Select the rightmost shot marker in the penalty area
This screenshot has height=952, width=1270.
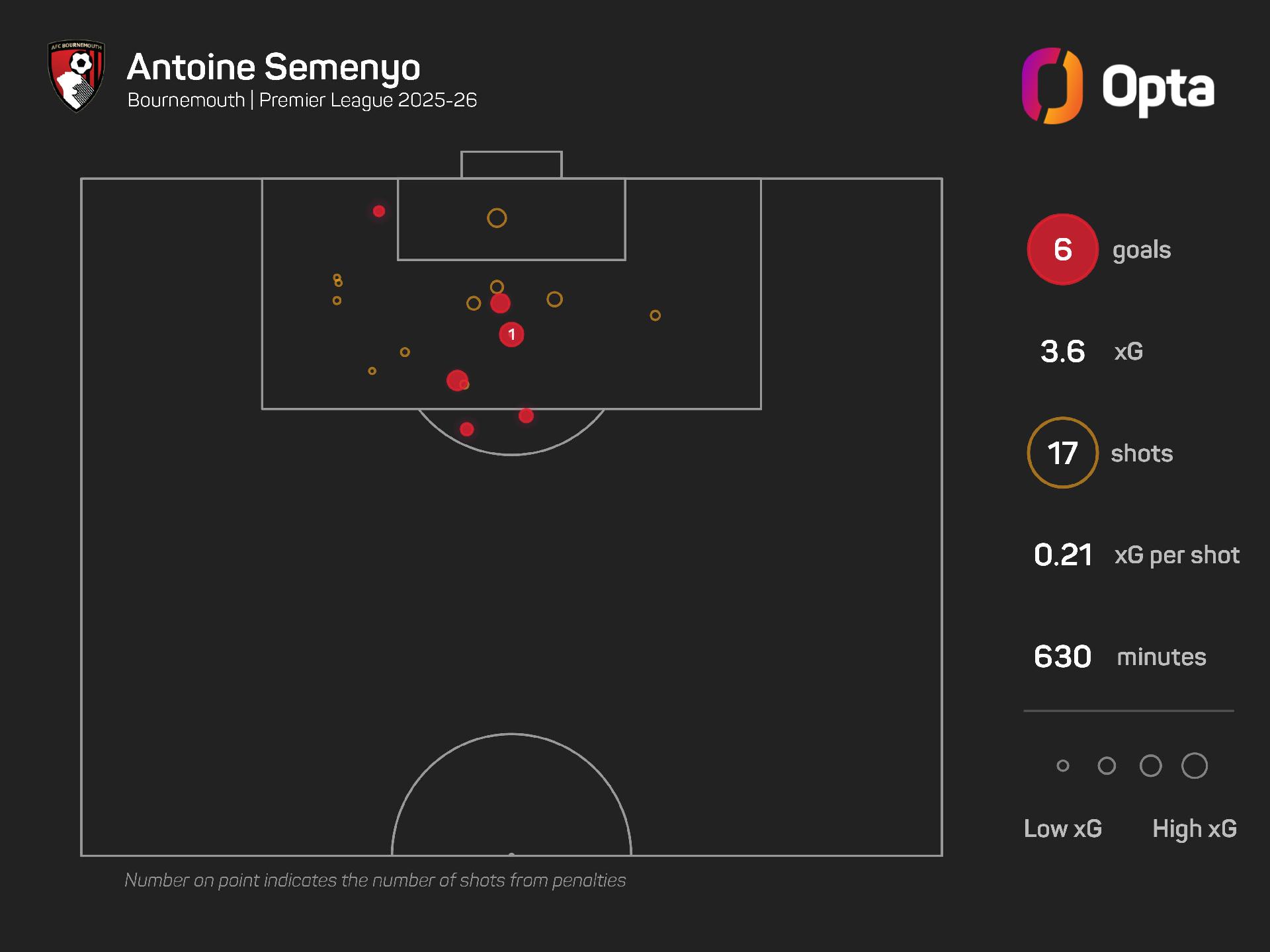click(655, 315)
